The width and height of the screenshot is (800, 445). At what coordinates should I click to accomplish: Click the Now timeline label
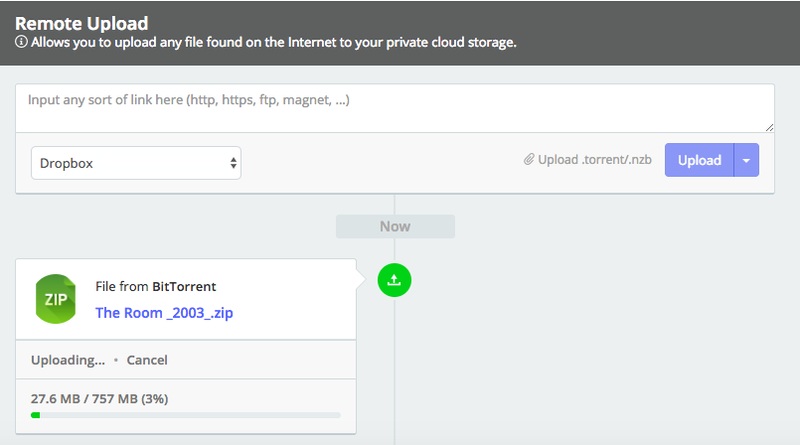tap(395, 226)
